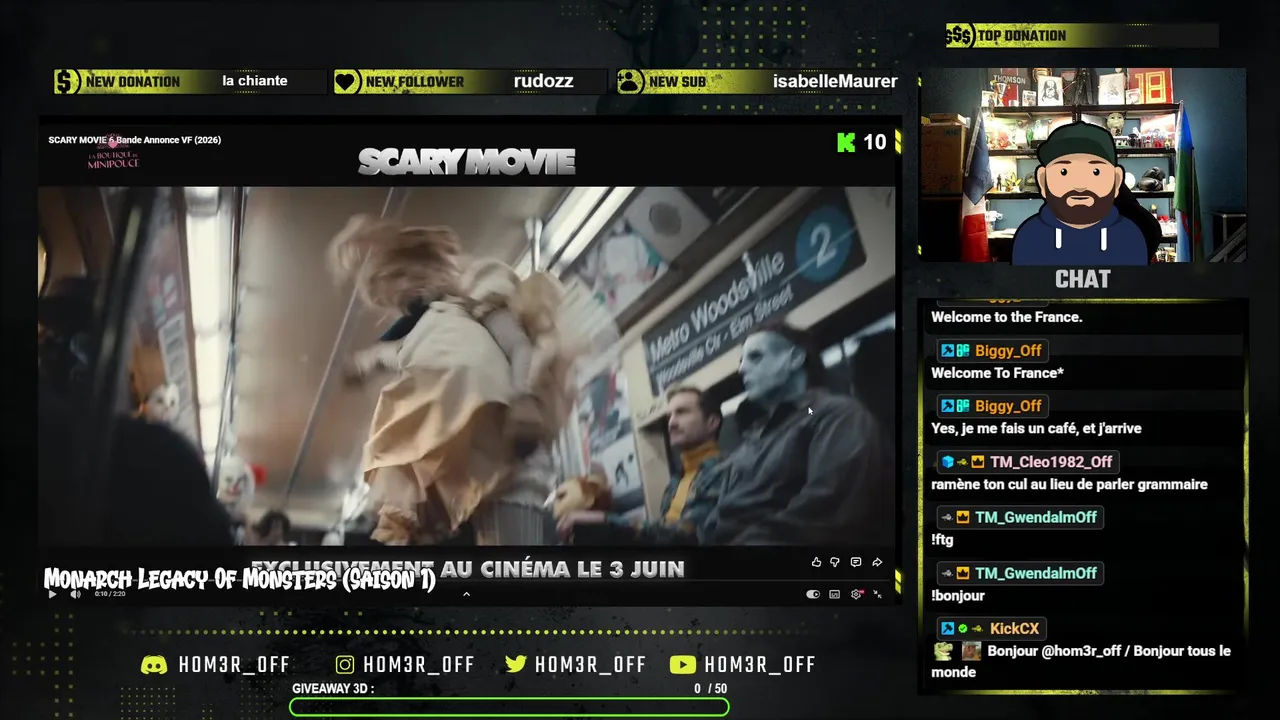Click the 'CHAT' heading

coord(1083,279)
